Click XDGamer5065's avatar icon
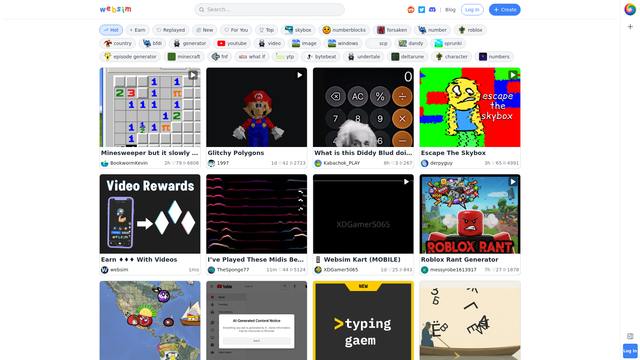 click(318, 270)
